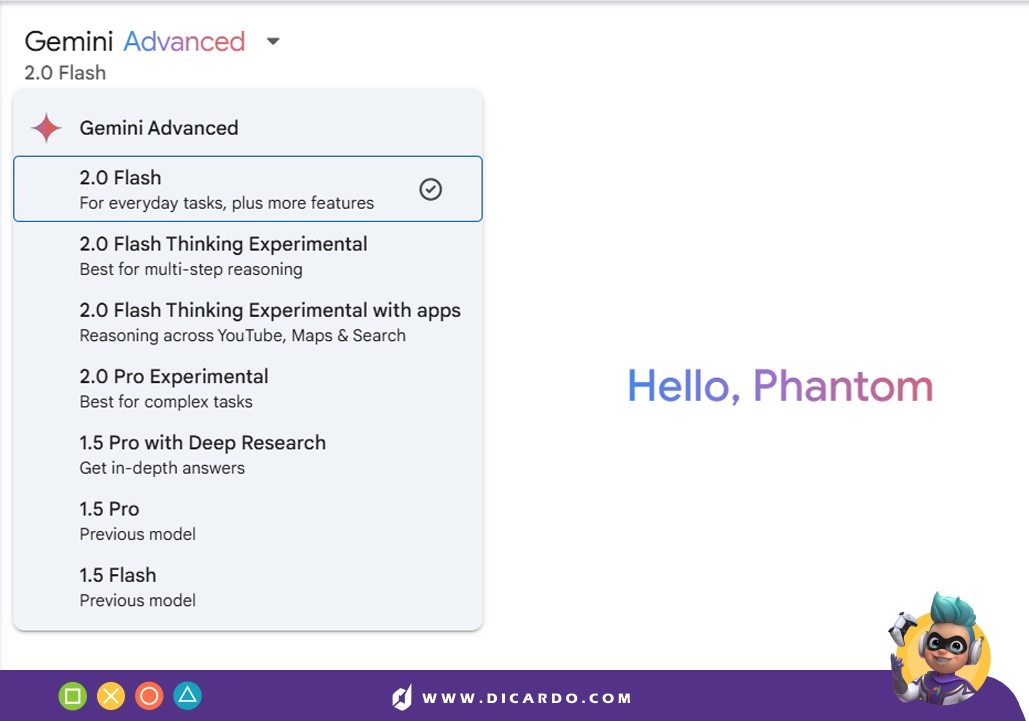1029x721 pixels.
Task: Click 'Best for complex tasks' description
Action: pyautogui.click(x=166, y=402)
